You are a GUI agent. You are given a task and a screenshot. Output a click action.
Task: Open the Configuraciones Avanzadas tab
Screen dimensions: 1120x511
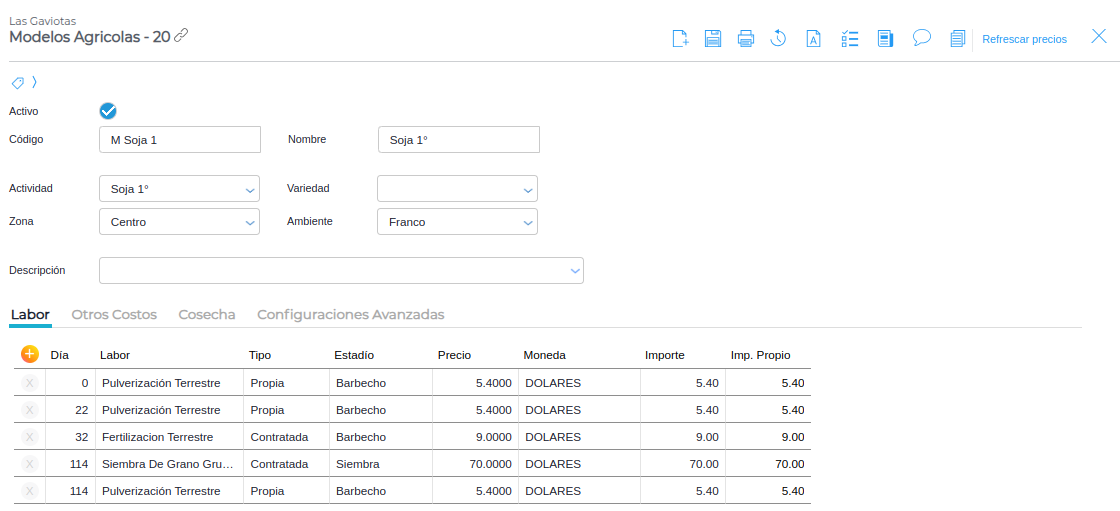[x=350, y=314]
